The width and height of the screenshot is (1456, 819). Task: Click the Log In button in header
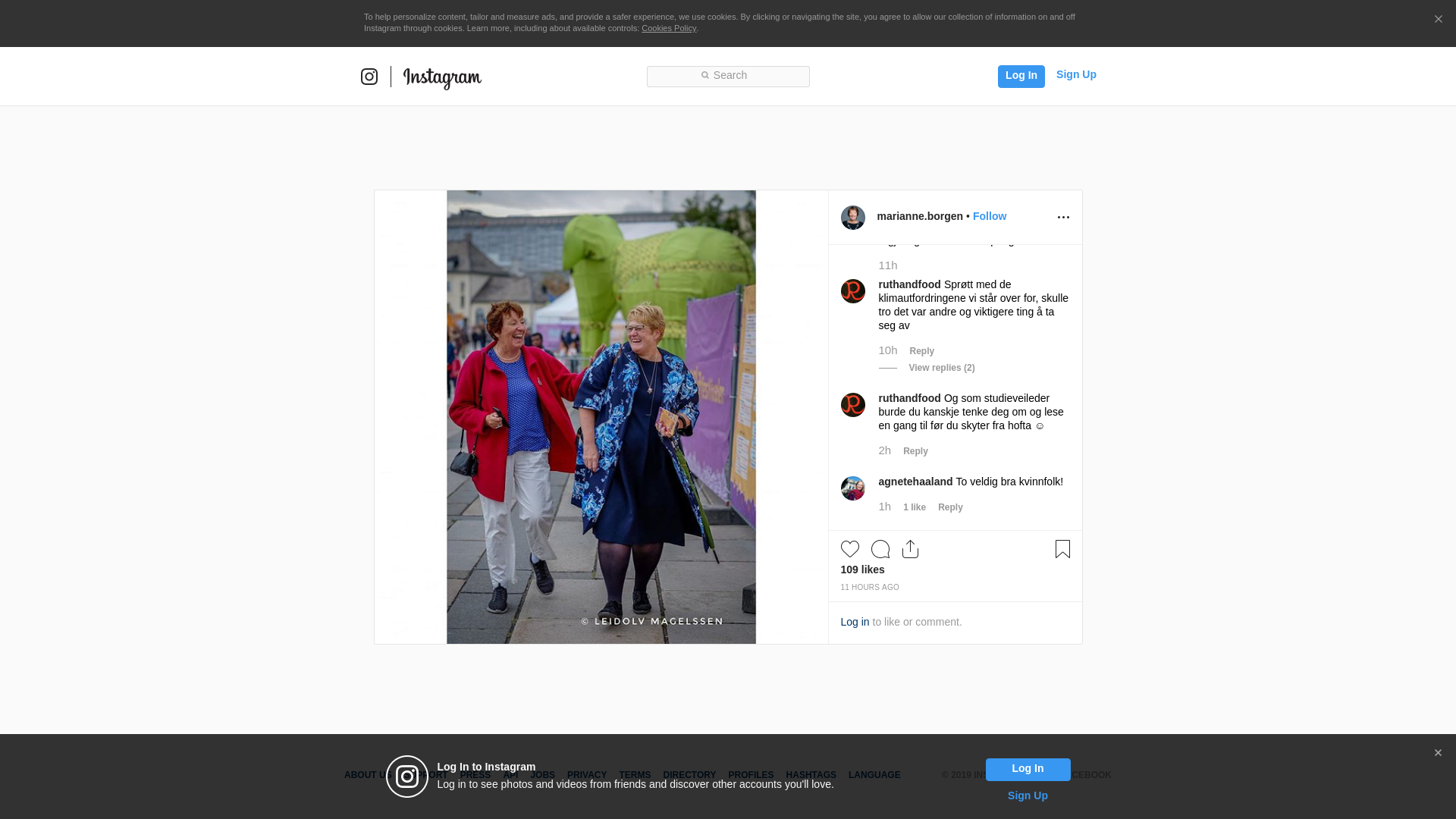tap(1021, 76)
